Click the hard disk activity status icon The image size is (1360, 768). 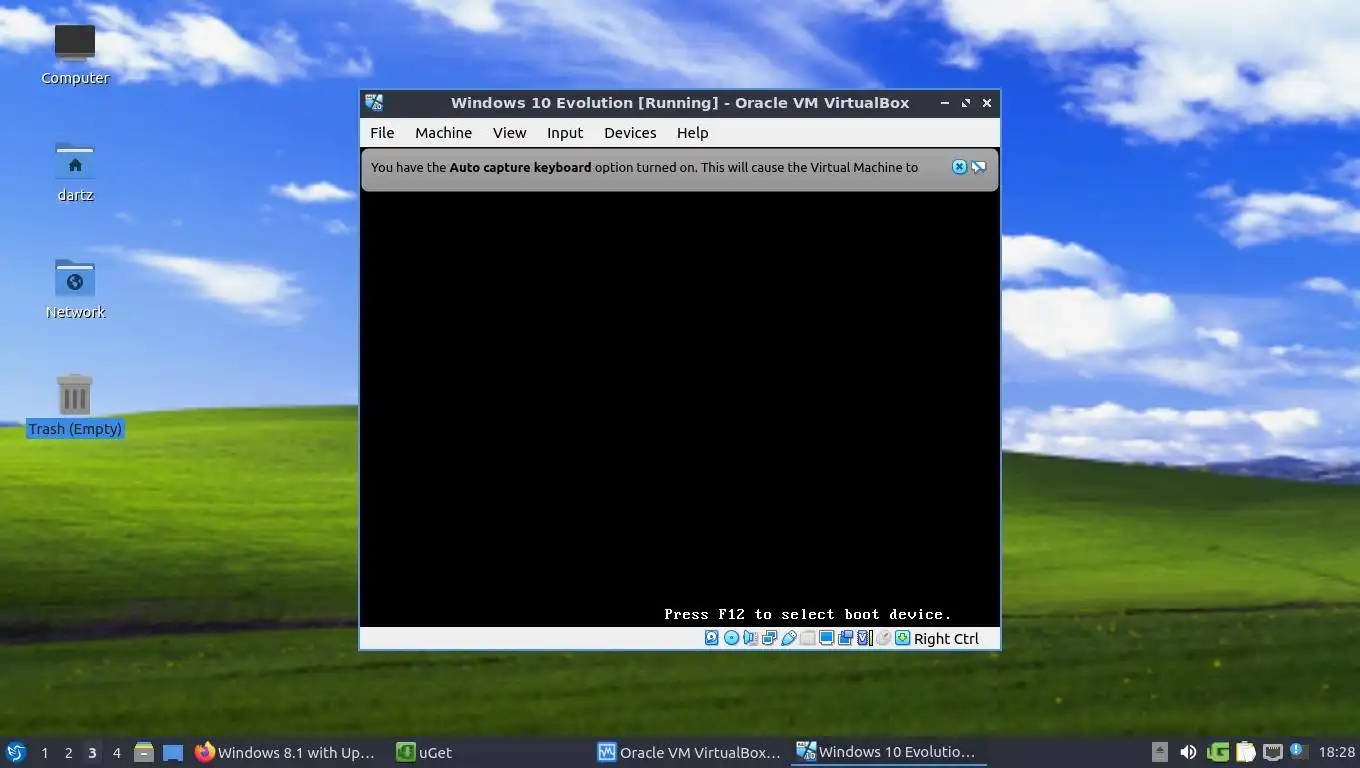711,638
